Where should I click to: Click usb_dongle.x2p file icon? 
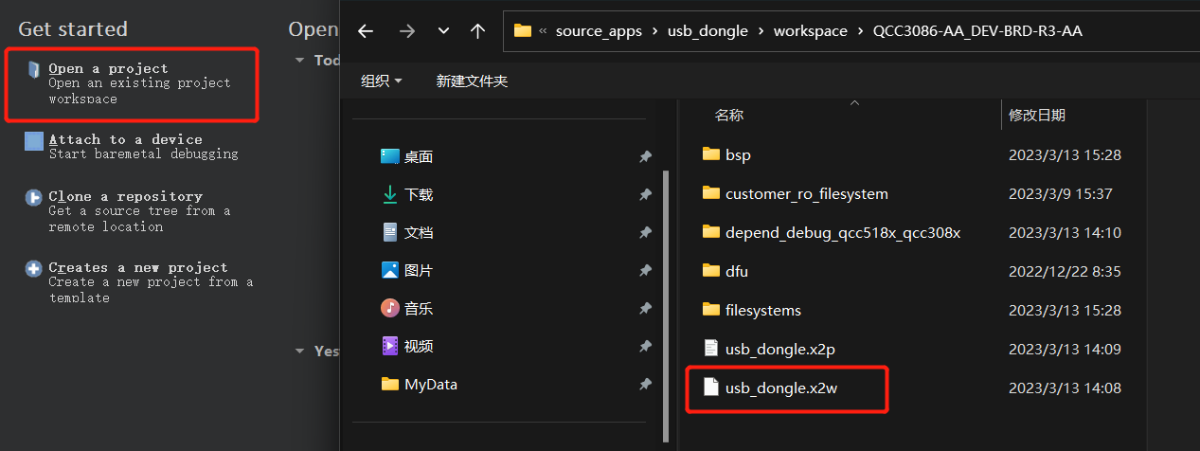point(711,348)
